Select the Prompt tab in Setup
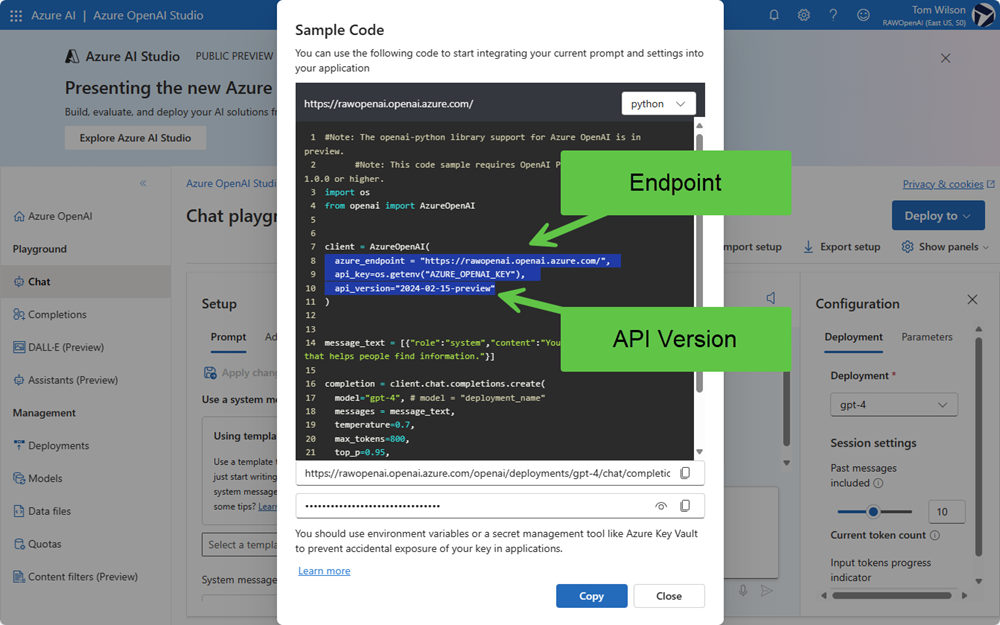The image size is (1000, 625). pos(228,337)
